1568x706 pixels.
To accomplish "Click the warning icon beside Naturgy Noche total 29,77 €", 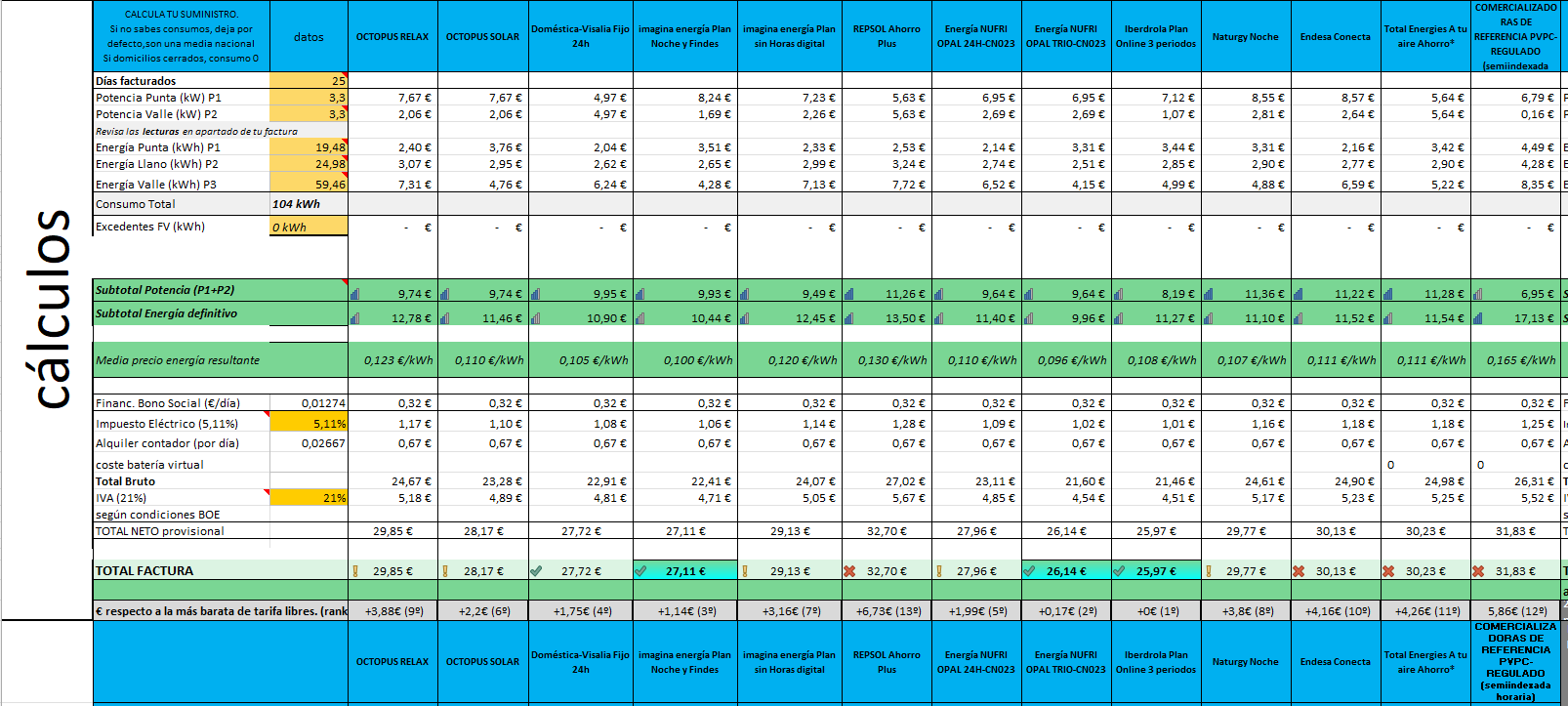I will [x=1209, y=571].
